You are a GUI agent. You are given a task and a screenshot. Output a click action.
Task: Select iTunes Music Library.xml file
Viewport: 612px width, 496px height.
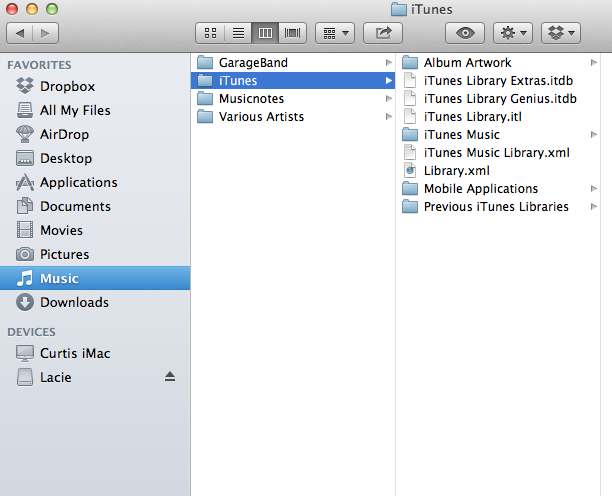[x=498, y=152]
